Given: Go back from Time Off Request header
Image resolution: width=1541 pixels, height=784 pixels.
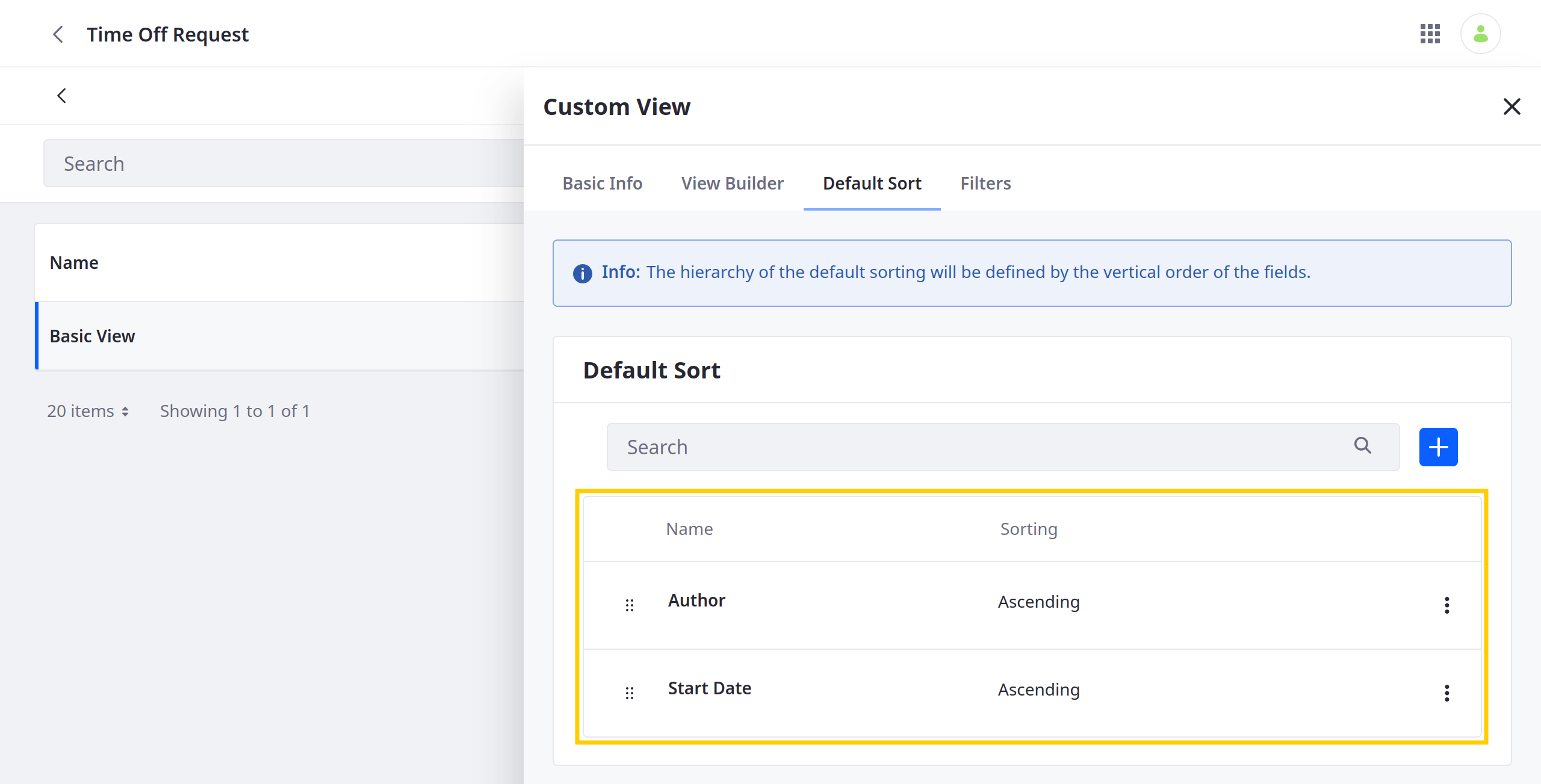Looking at the screenshot, I should click(58, 34).
